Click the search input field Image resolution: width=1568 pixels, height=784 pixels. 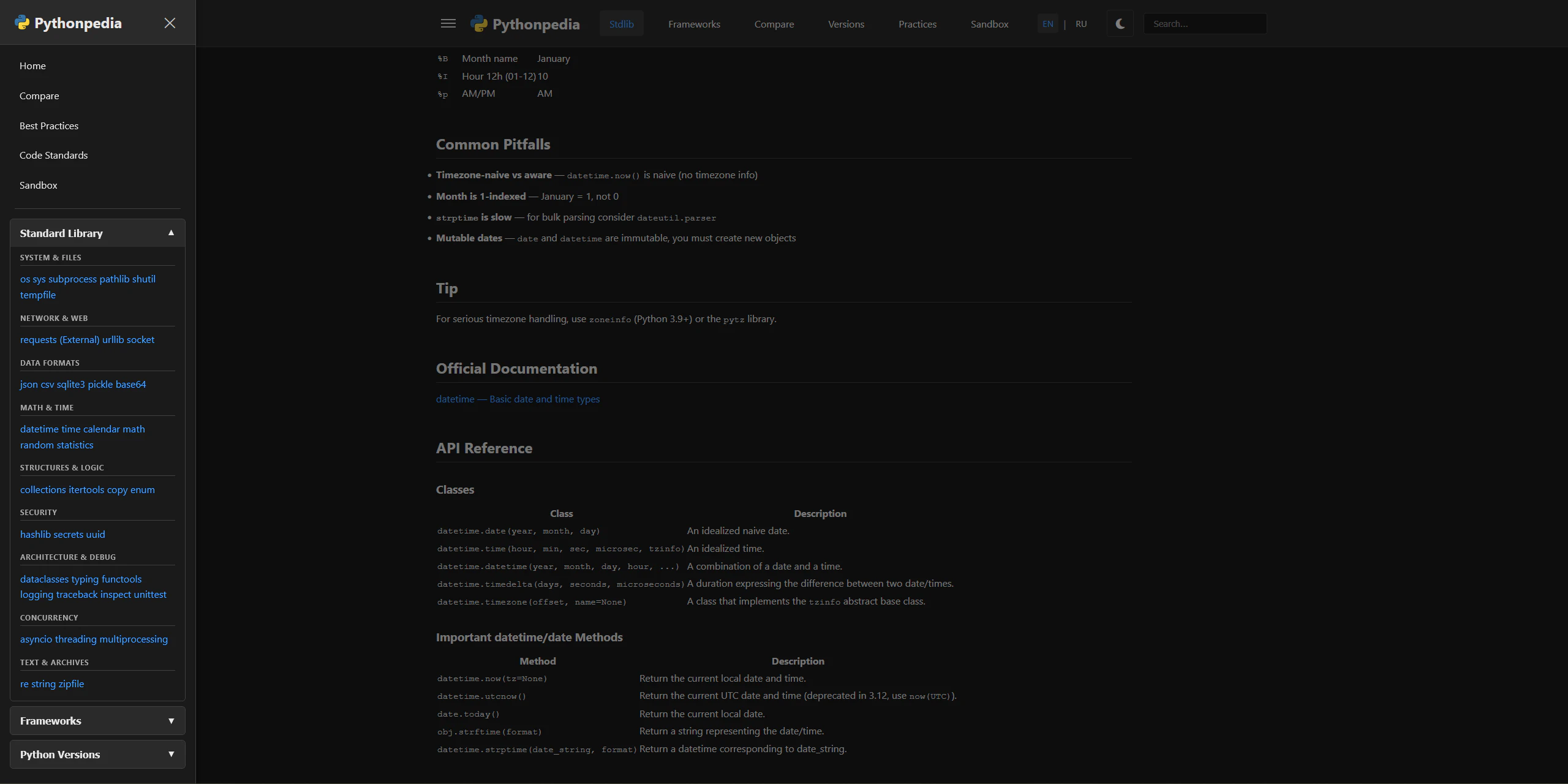[1204, 23]
